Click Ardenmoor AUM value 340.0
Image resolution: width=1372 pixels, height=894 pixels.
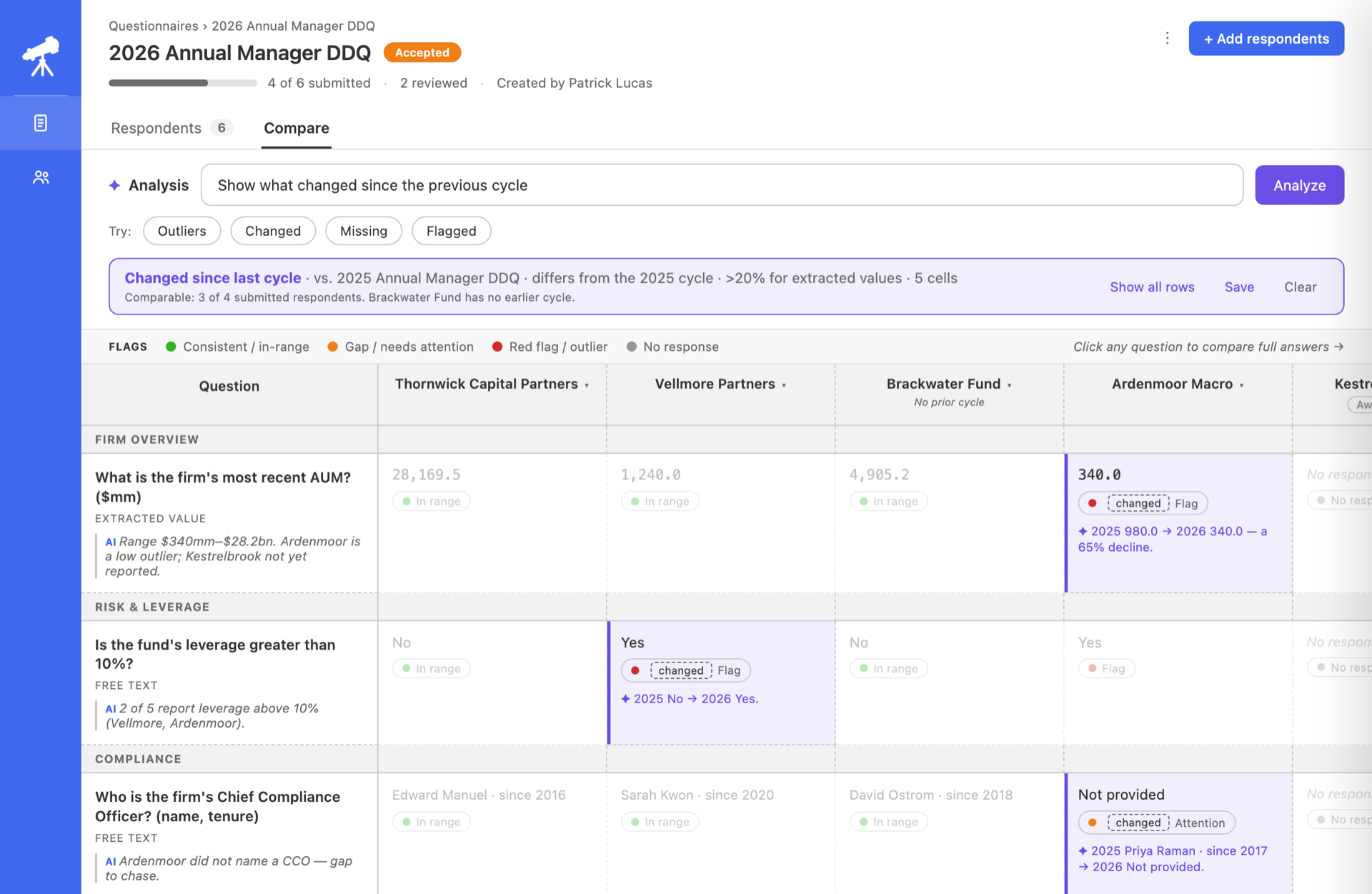tap(1099, 475)
